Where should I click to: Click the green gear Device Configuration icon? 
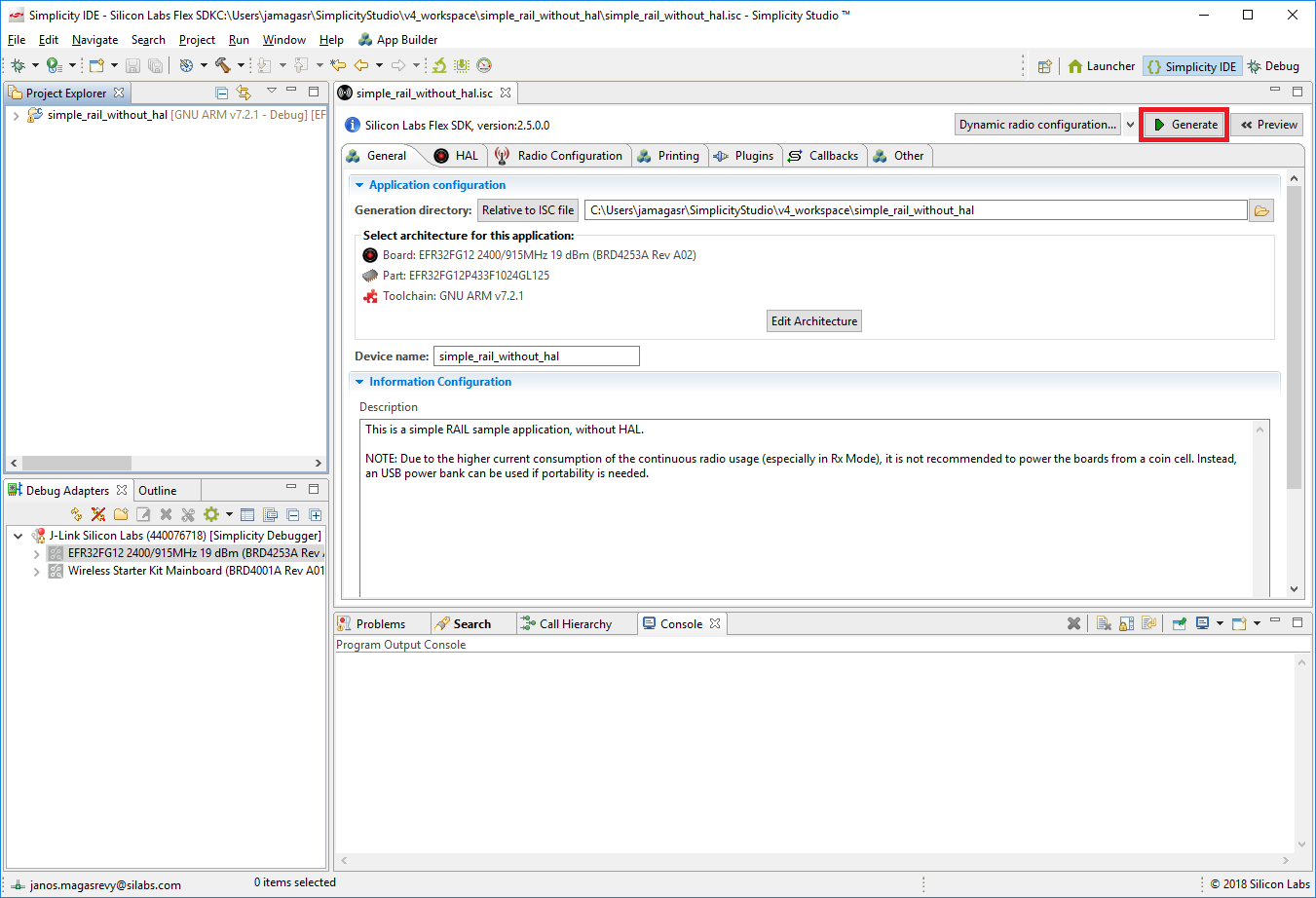pyautogui.click(x=211, y=514)
